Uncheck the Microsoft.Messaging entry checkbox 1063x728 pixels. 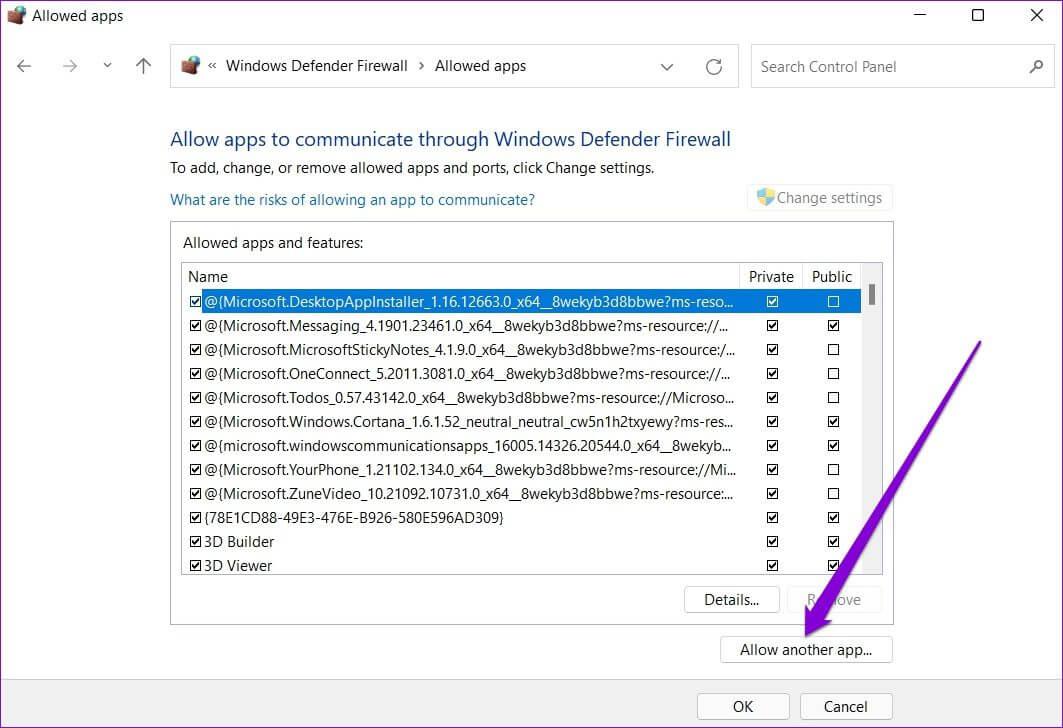(x=195, y=325)
